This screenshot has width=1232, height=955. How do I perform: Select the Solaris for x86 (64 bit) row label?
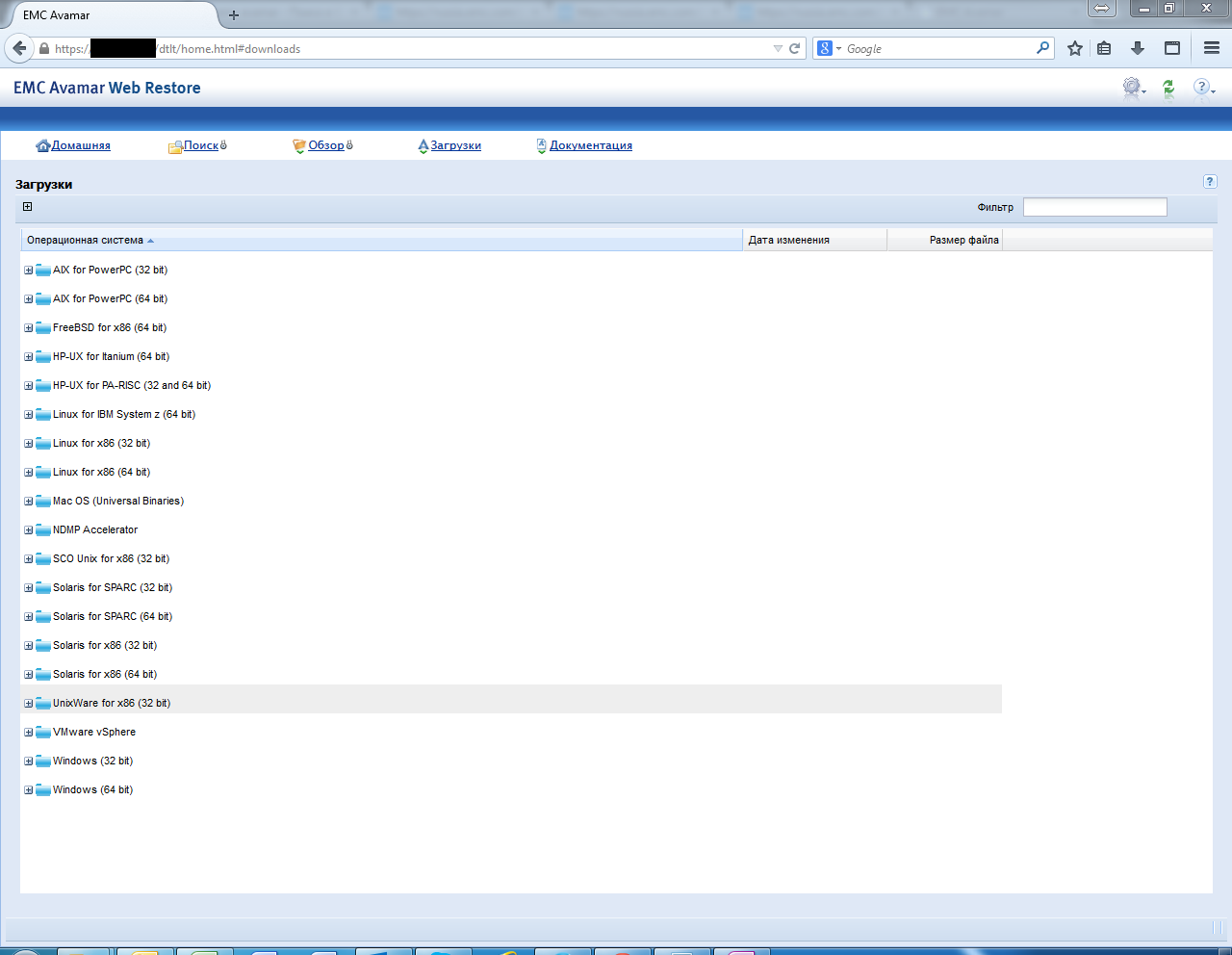[105, 675]
